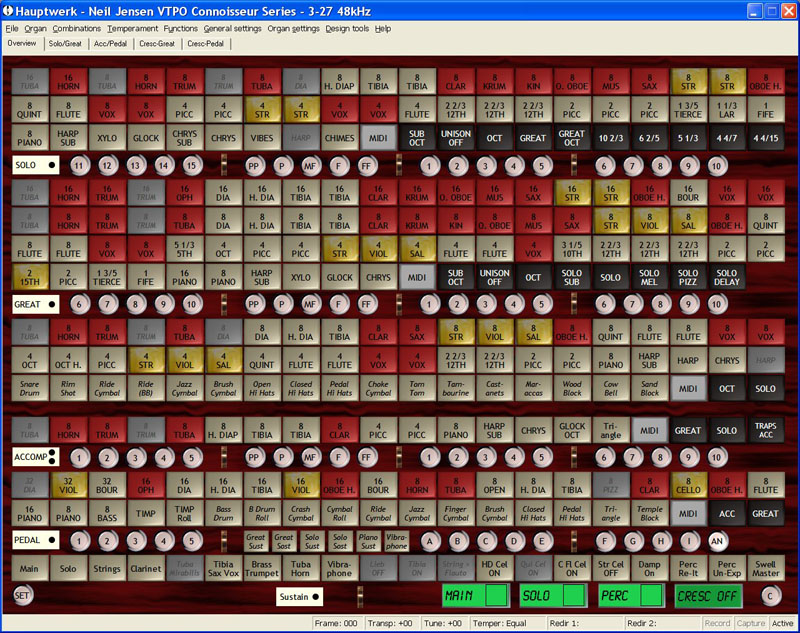Image resolution: width=800 pixels, height=633 pixels.
Task: Switch to the Solo/Great tab
Action: click(x=65, y=44)
